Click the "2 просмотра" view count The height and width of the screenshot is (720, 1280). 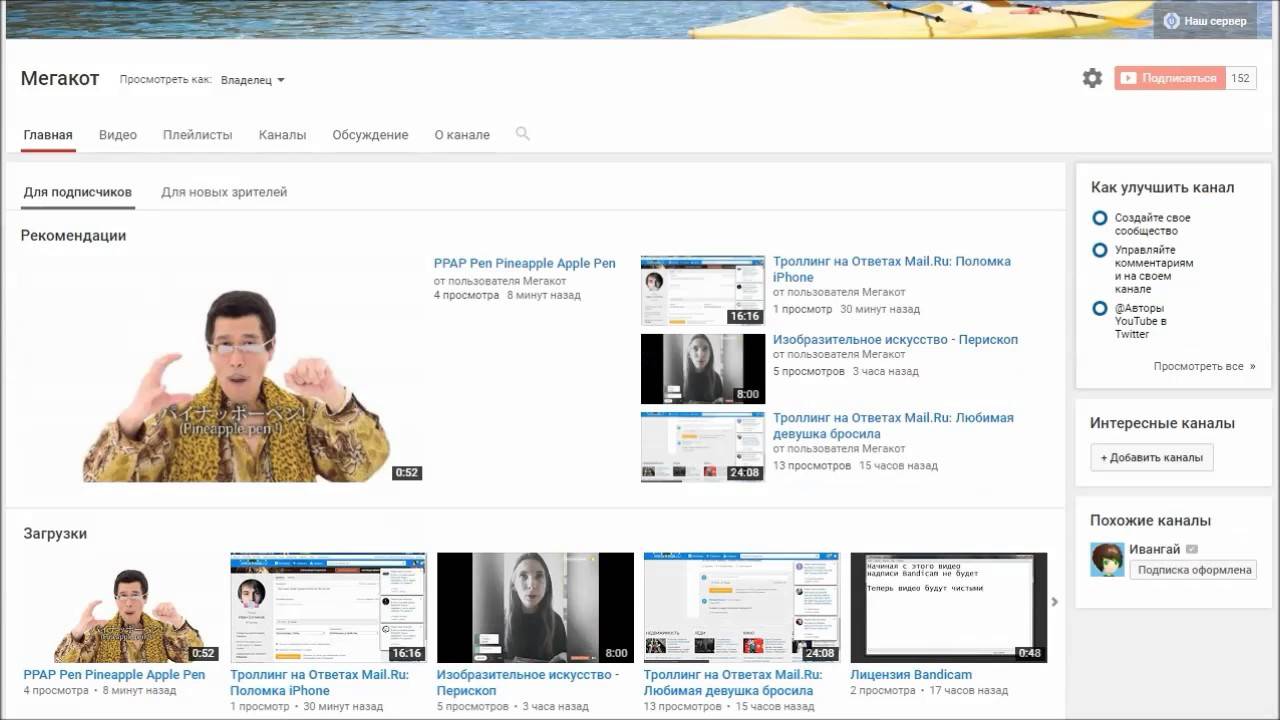[884, 691]
